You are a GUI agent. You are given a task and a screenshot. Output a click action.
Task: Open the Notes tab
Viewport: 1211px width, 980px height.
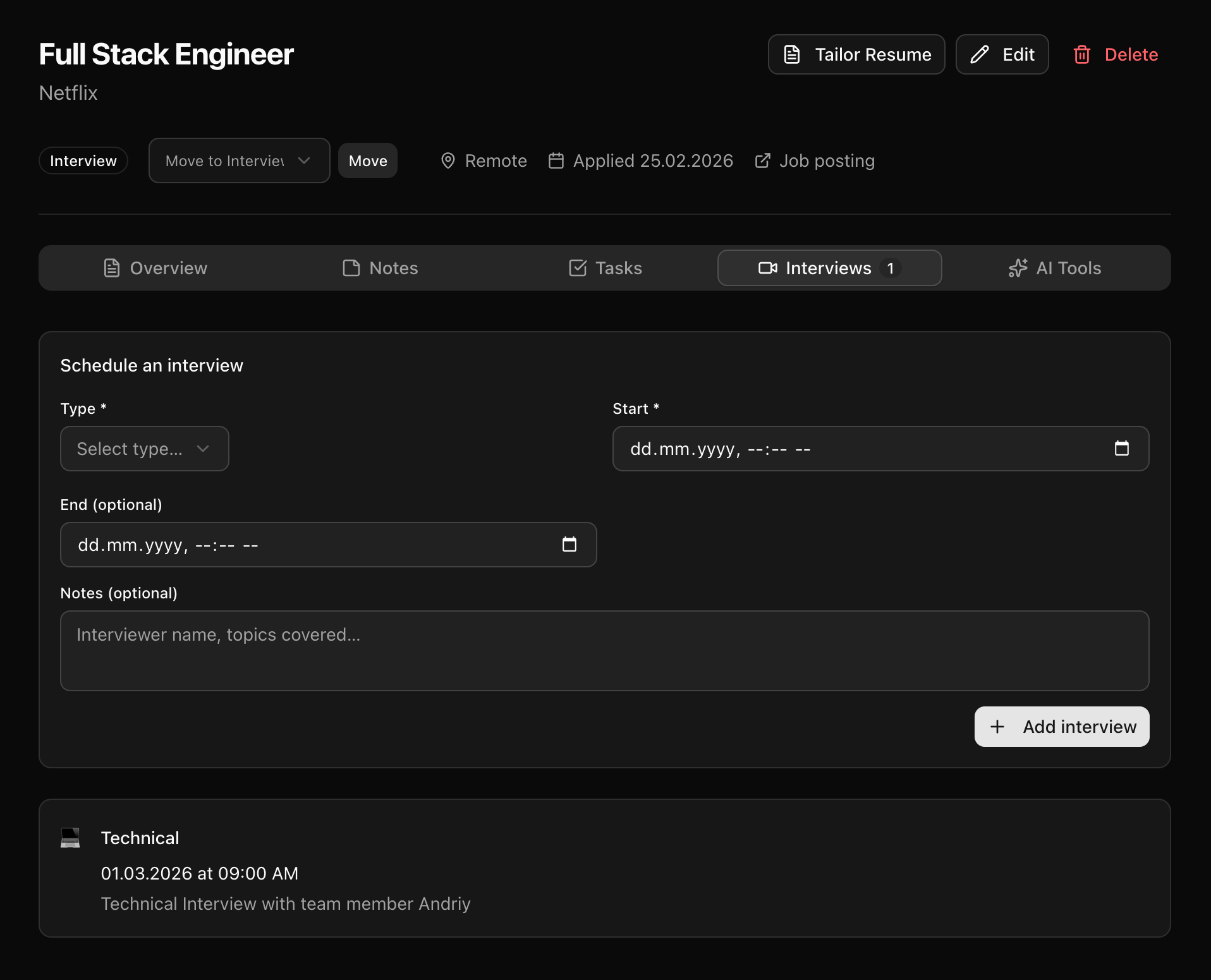pyautogui.click(x=380, y=269)
